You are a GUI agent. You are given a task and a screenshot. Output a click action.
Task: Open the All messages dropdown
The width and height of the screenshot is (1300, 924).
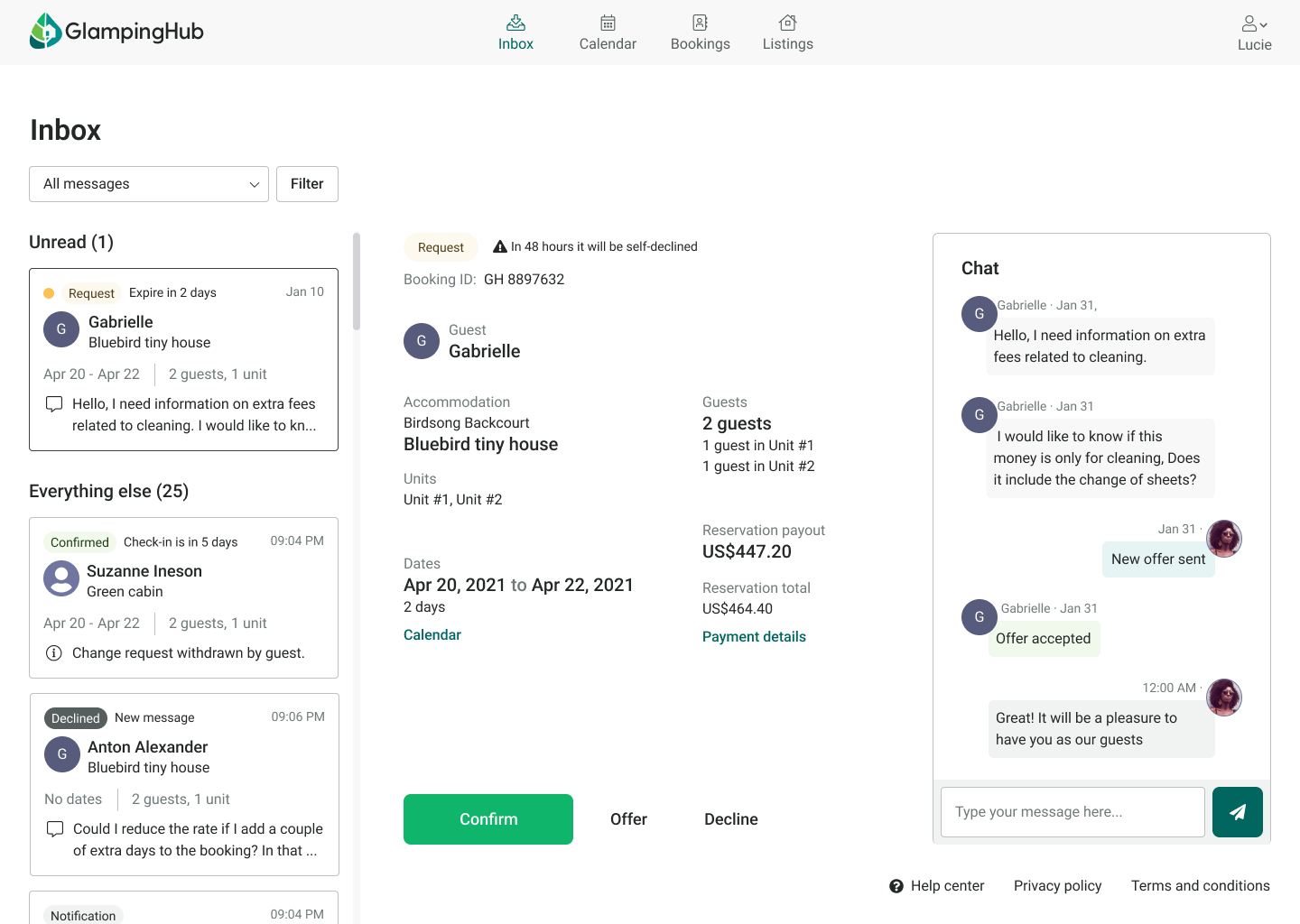[x=149, y=184]
